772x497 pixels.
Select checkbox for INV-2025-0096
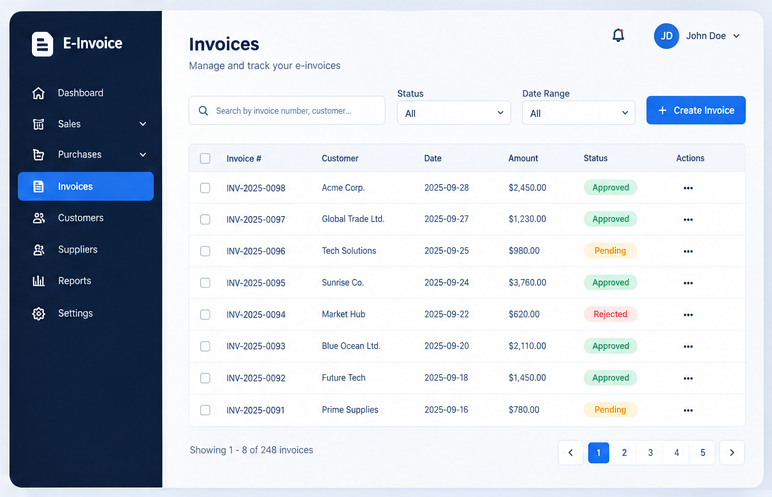pyautogui.click(x=205, y=251)
